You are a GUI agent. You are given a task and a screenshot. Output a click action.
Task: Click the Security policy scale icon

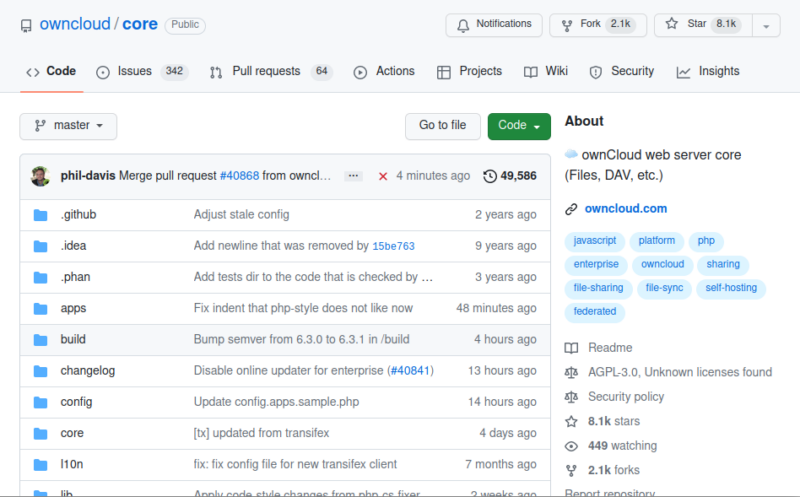click(x=571, y=397)
